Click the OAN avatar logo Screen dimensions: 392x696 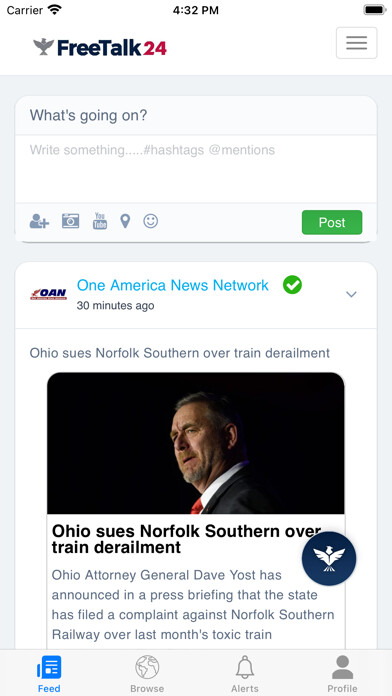pos(48,294)
